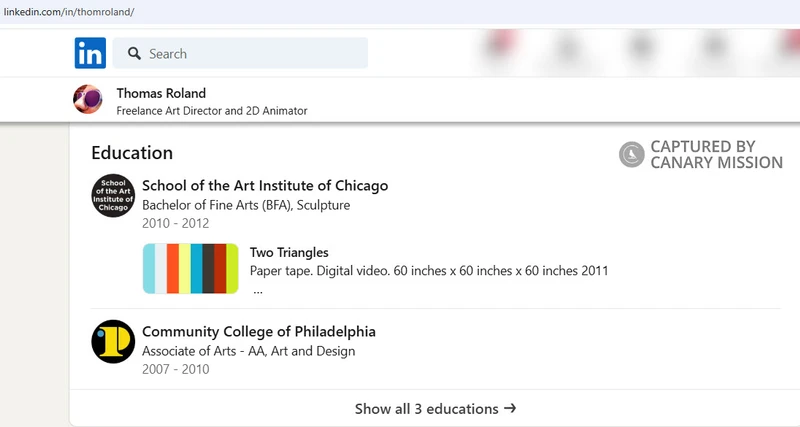The image size is (800, 427).
Task: Open School of the Art Institute of Chicago link
Action: point(265,186)
